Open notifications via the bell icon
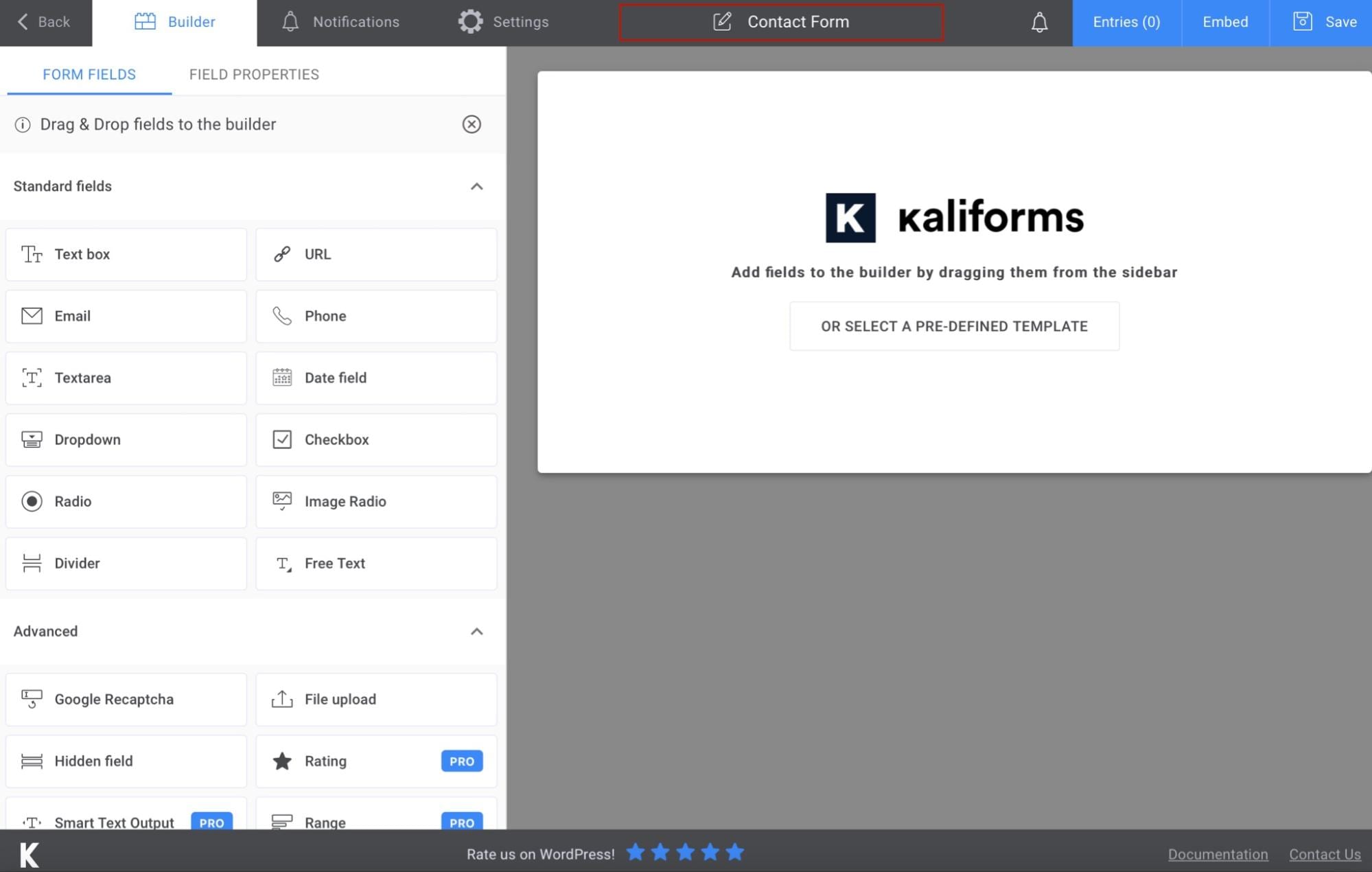1372x872 pixels. tap(1039, 21)
